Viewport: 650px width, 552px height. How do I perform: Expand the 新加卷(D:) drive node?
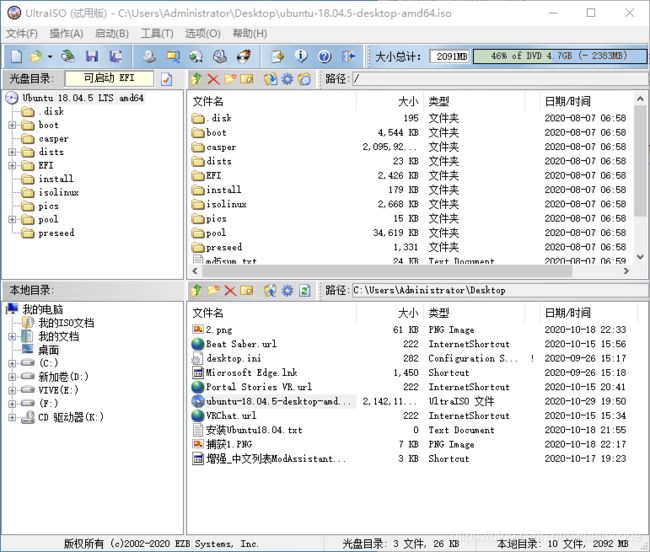pyautogui.click(x=12, y=377)
